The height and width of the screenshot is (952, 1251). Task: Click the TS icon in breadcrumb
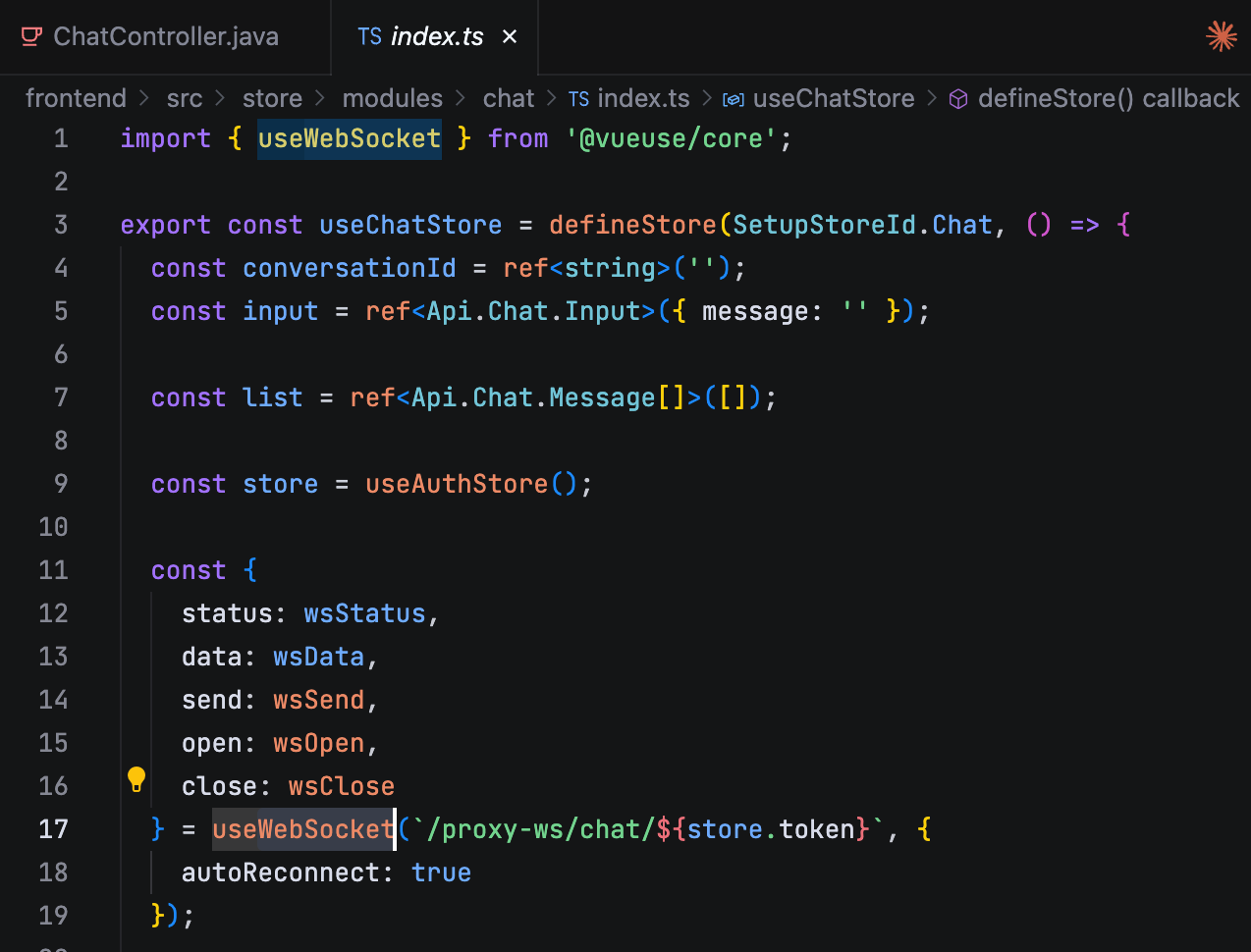point(578,99)
